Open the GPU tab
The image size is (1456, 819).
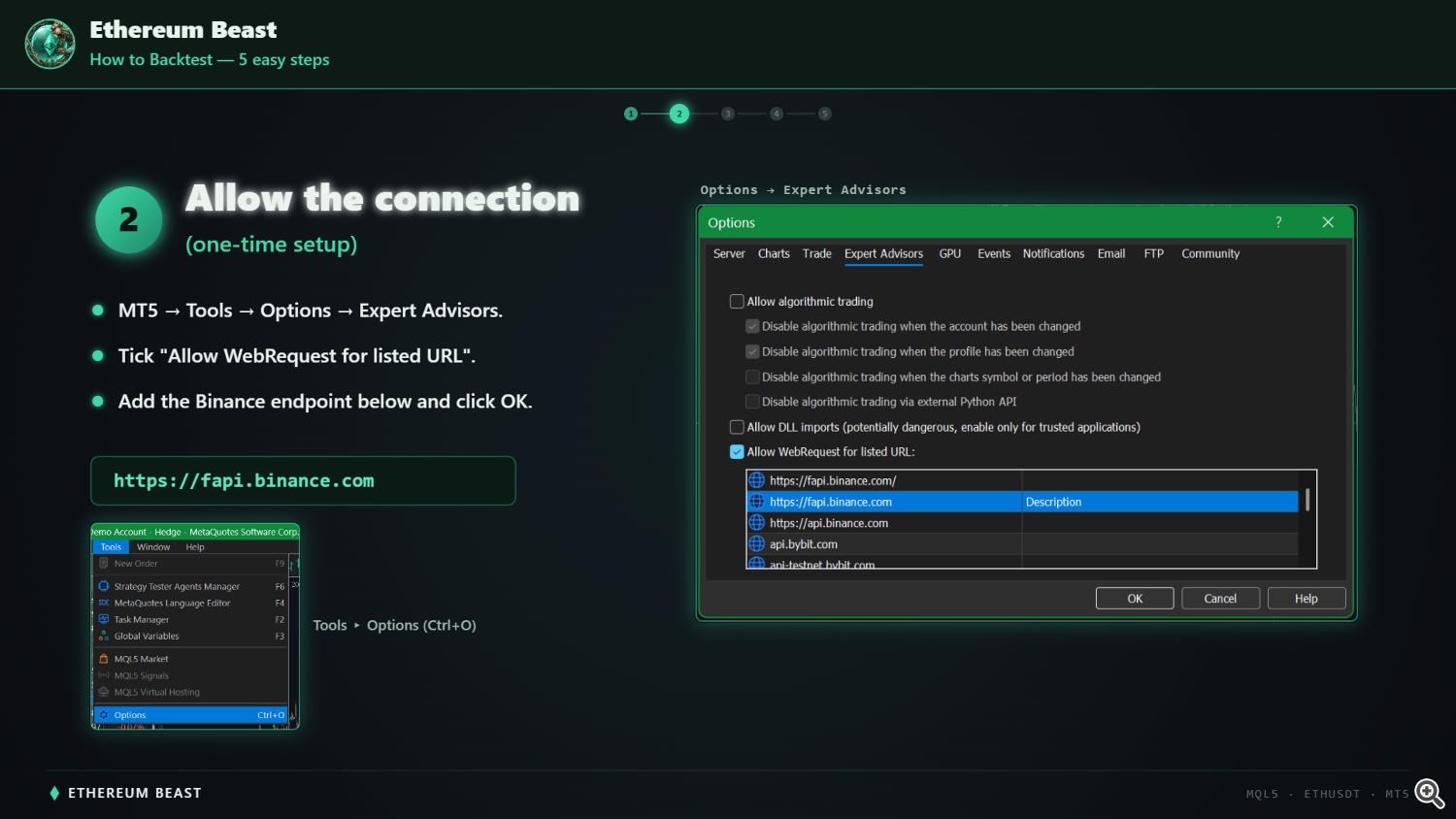click(x=950, y=254)
